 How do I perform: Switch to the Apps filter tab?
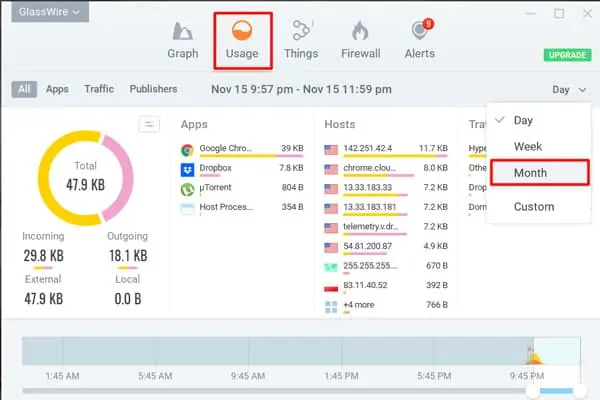[x=57, y=89]
